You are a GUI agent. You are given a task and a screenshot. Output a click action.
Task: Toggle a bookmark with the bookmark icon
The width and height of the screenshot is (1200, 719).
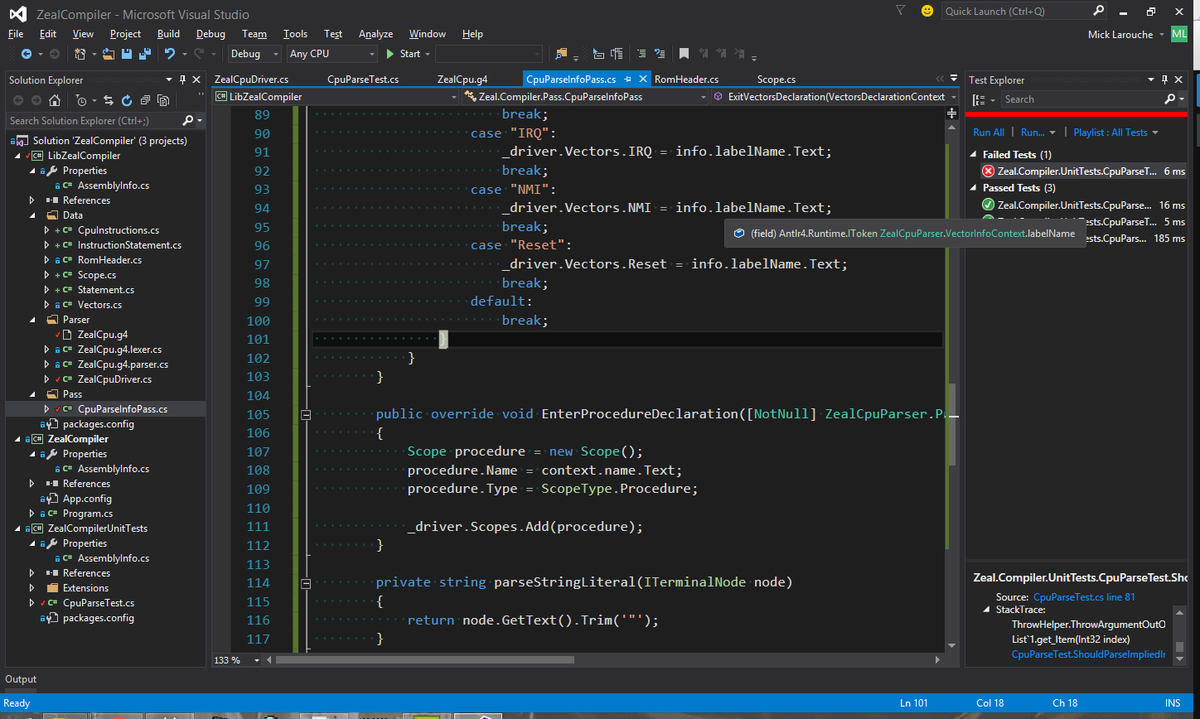pyautogui.click(x=684, y=54)
